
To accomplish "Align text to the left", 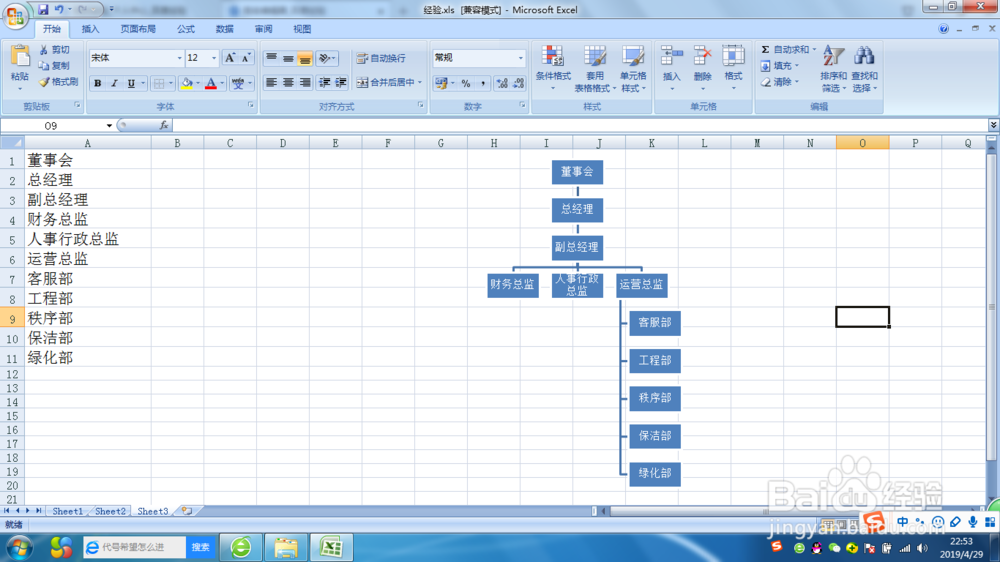I will [271, 82].
